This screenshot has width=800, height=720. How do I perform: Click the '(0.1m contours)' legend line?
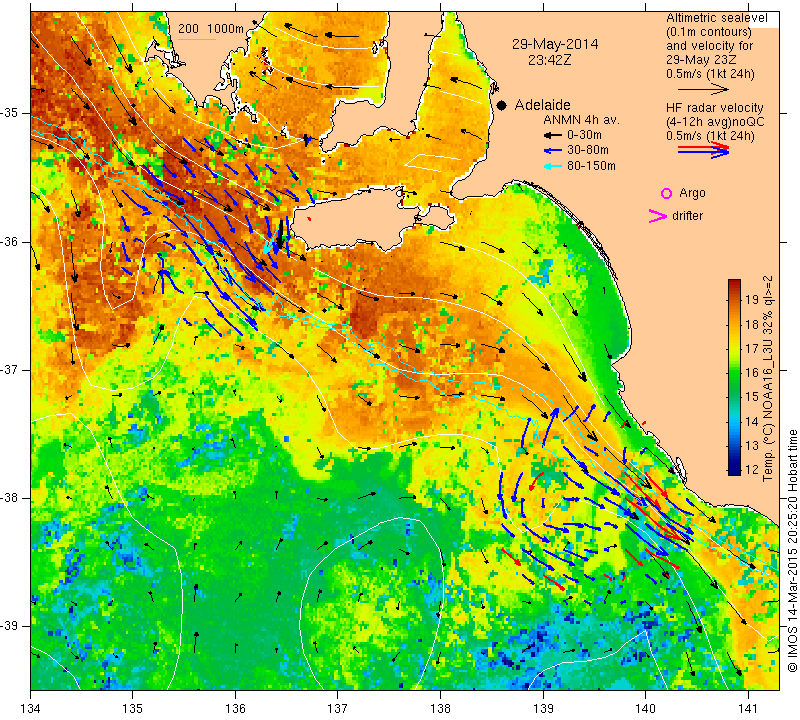(x=709, y=32)
